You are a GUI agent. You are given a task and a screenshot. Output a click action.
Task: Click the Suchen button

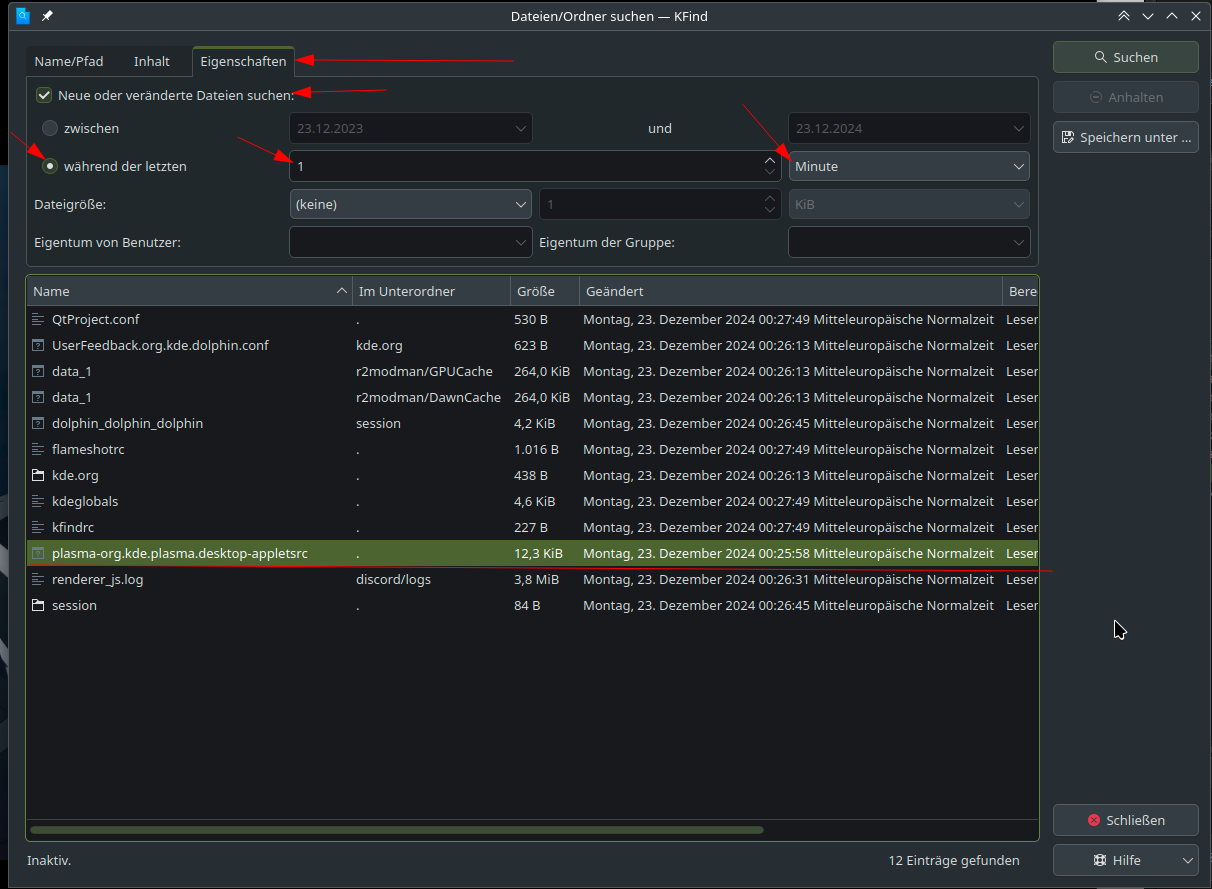1126,57
